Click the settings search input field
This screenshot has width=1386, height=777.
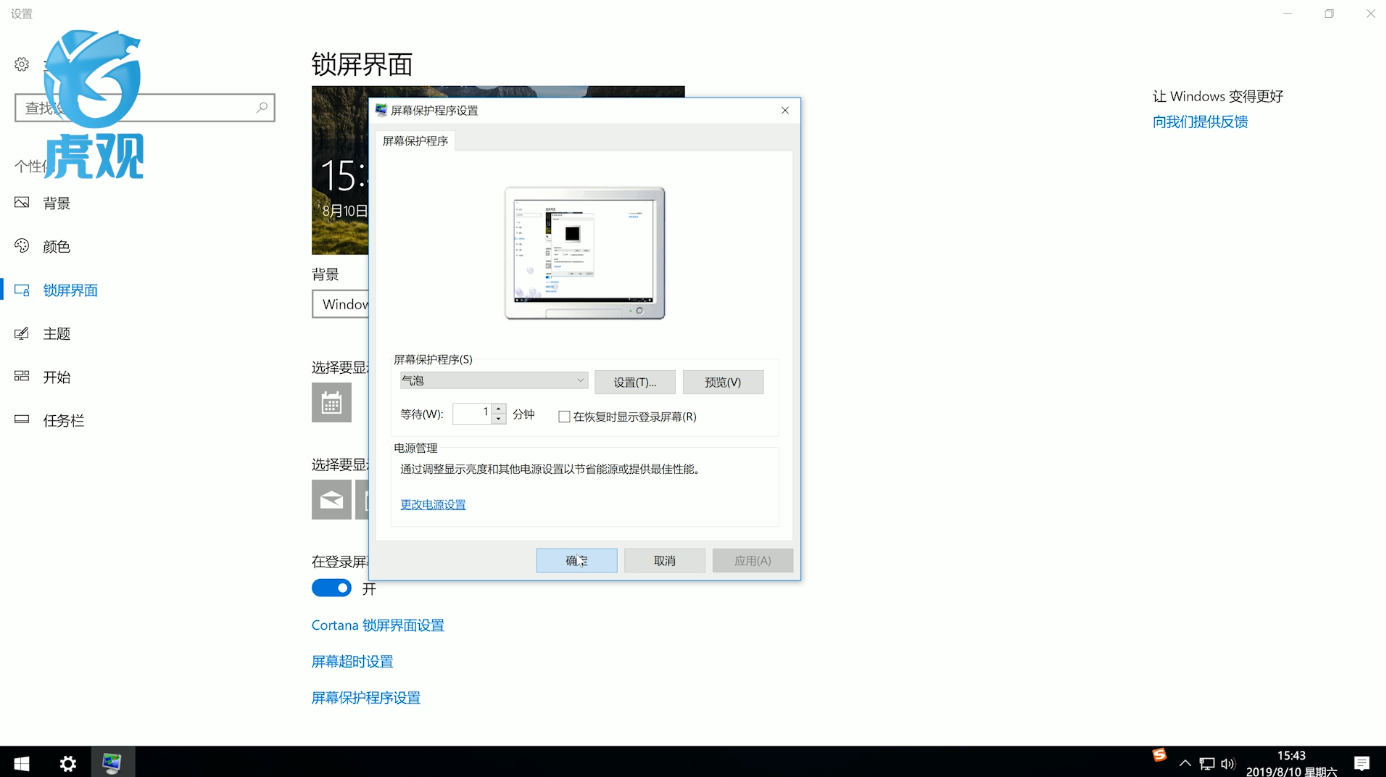coord(145,107)
